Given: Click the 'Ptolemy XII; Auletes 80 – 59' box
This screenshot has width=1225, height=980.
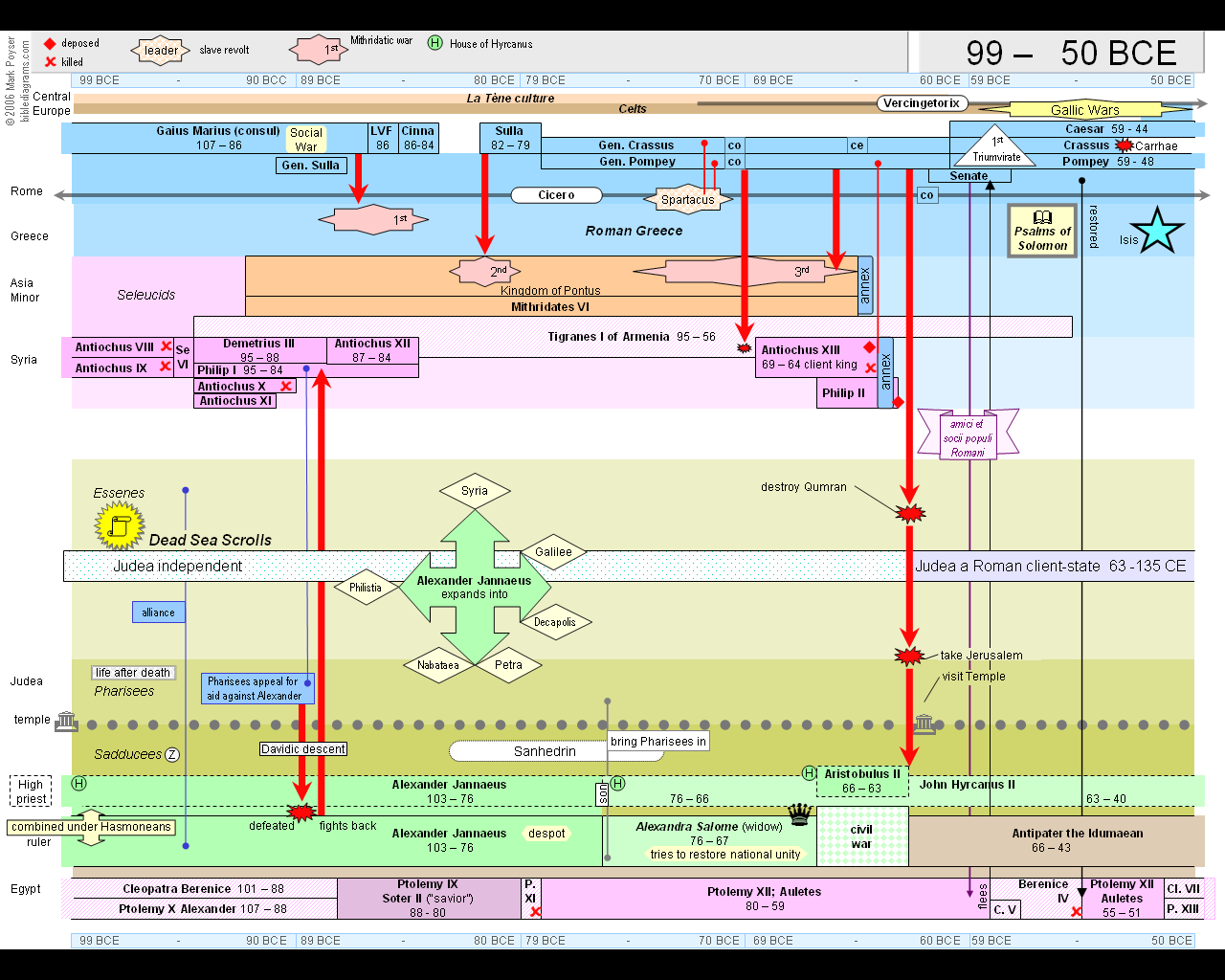Looking at the screenshot, I should point(765,899).
